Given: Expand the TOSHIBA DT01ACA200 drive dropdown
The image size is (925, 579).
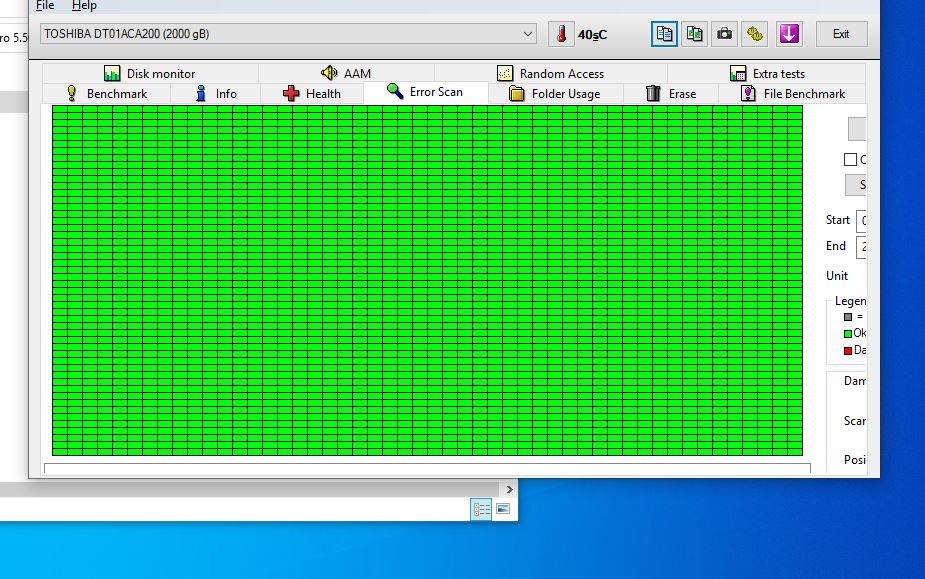Looking at the screenshot, I should click(528, 34).
